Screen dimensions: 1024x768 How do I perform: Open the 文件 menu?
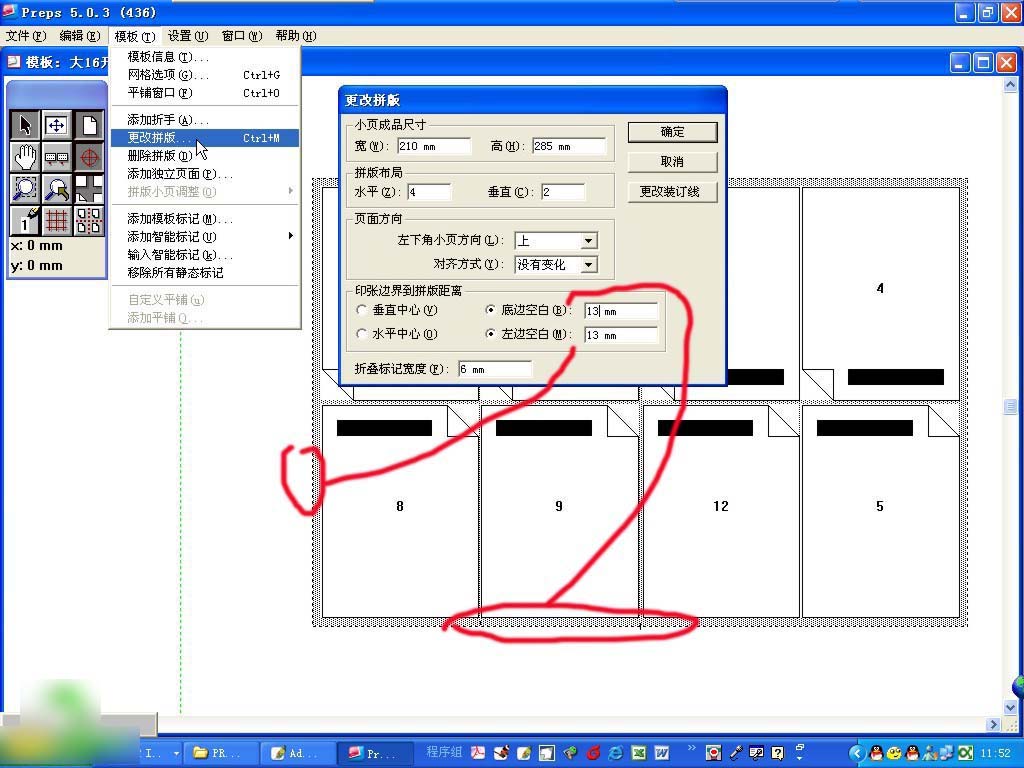[x=26, y=36]
